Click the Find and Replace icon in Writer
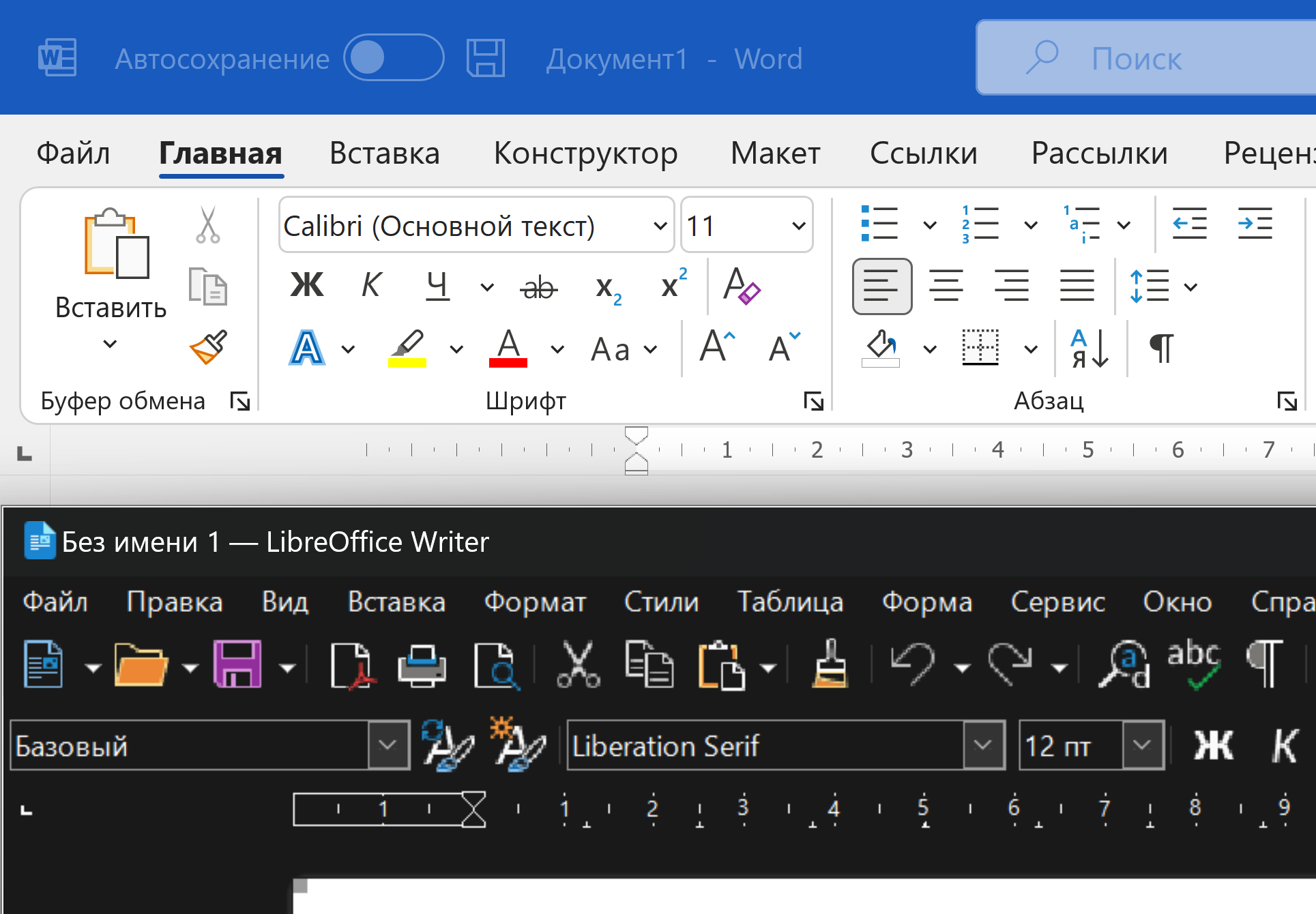 (1124, 664)
